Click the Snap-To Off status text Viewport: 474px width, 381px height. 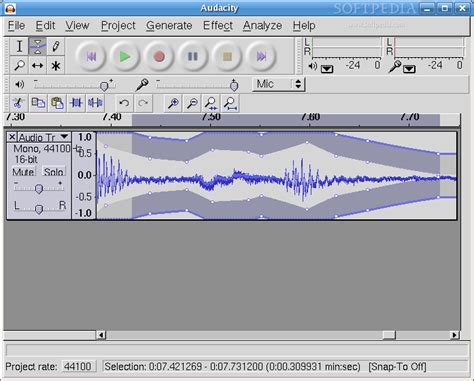(x=397, y=367)
